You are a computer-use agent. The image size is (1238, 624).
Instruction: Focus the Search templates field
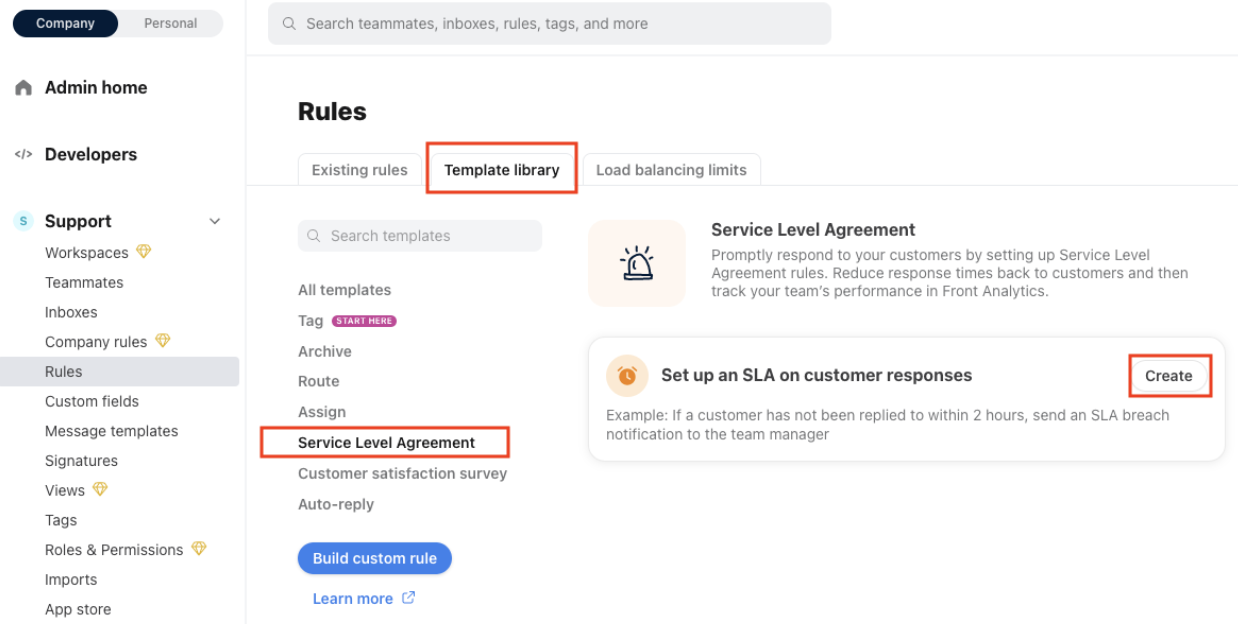point(420,236)
